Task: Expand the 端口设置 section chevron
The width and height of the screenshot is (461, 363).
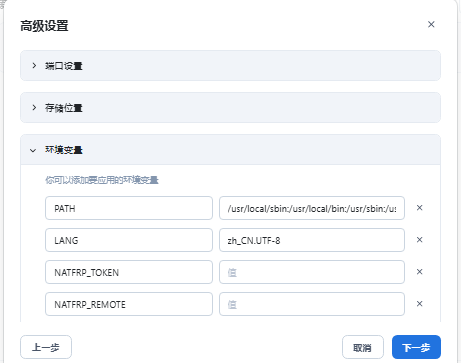Action: coord(34,66)
